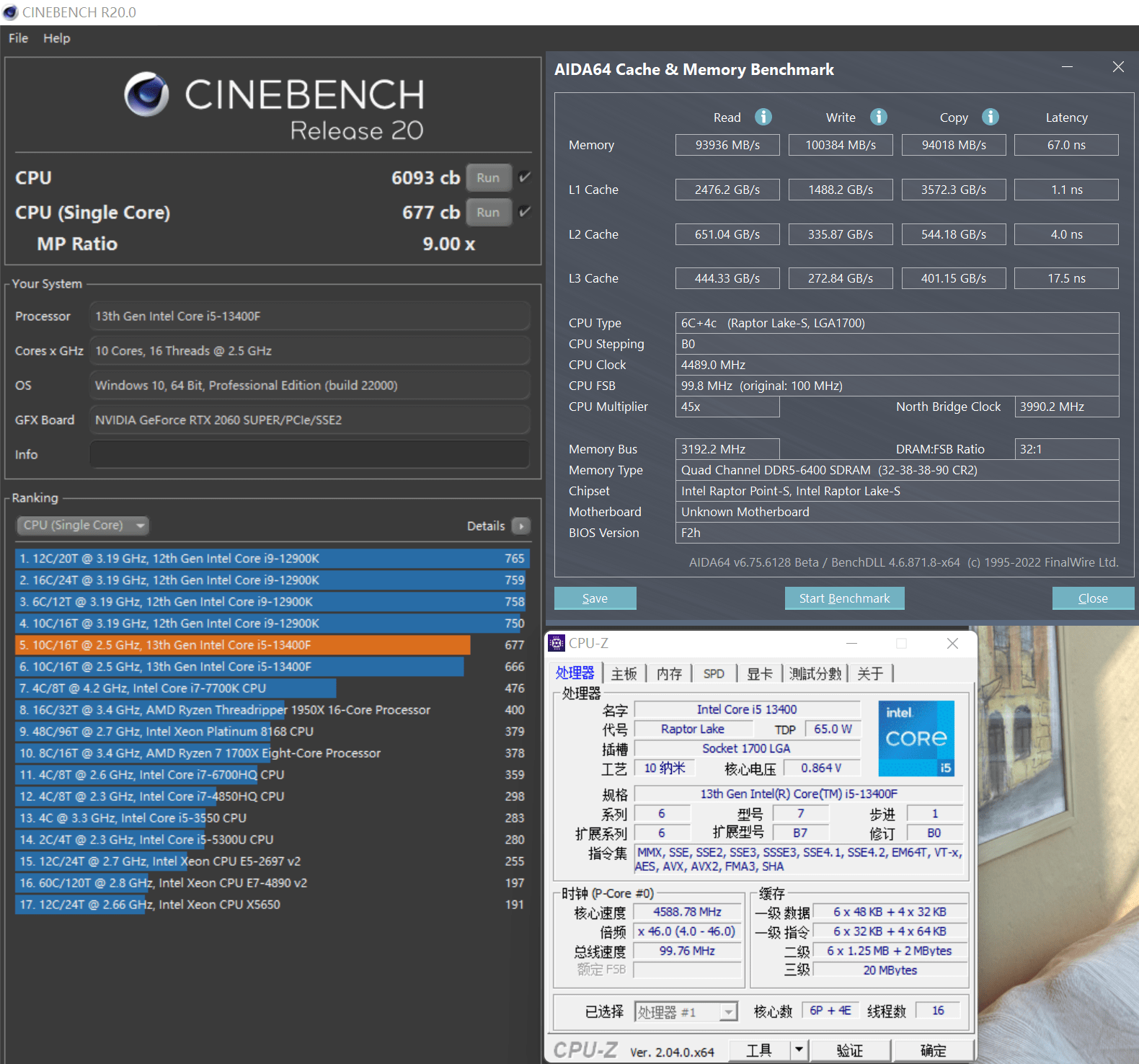Click the Memory Write value 100384 MB/s
The image size is (1139, 1064).
coord(841,145)
